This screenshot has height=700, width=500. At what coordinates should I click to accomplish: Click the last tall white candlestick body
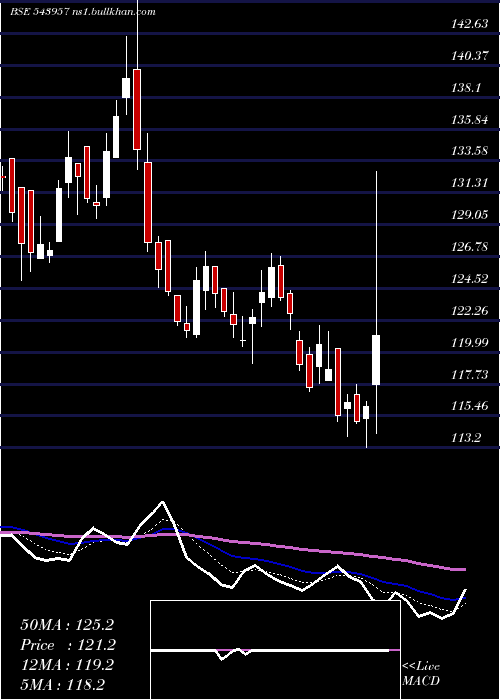click(x=376, y=360)
